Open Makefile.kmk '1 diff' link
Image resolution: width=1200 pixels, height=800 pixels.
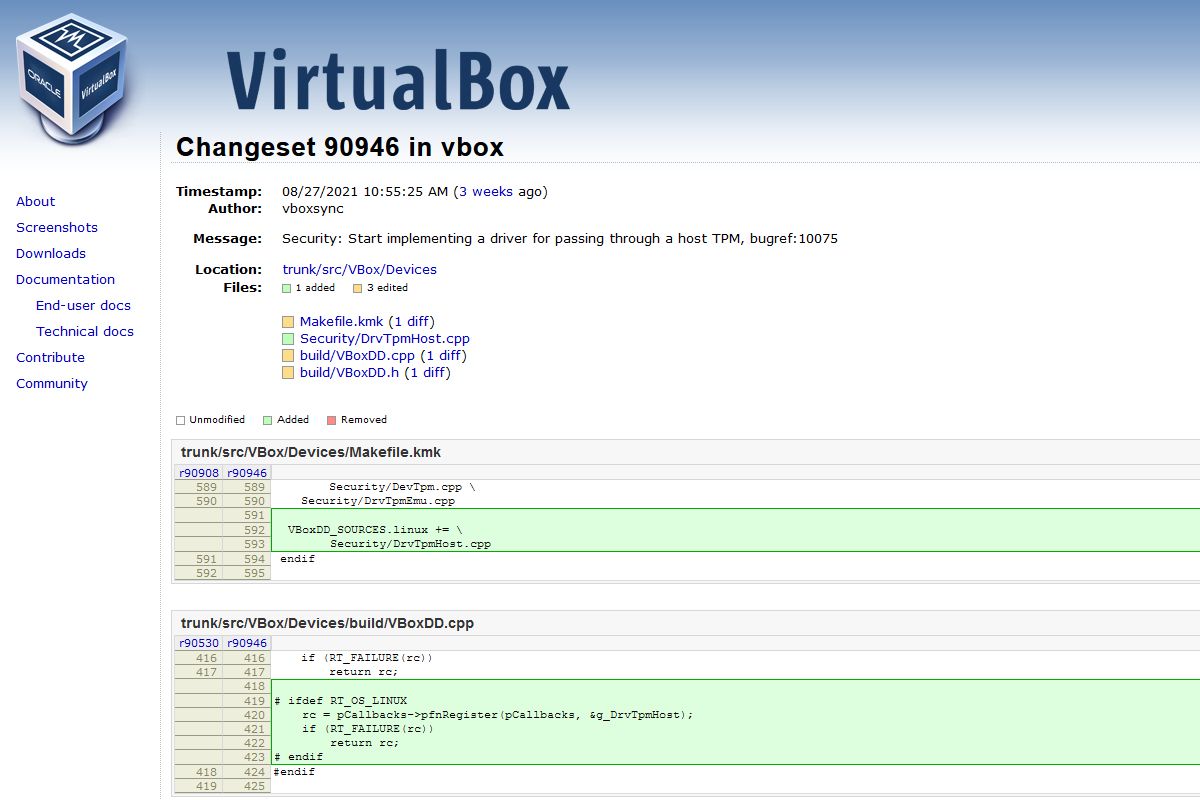pyautogui.click(x=412, y=322)
